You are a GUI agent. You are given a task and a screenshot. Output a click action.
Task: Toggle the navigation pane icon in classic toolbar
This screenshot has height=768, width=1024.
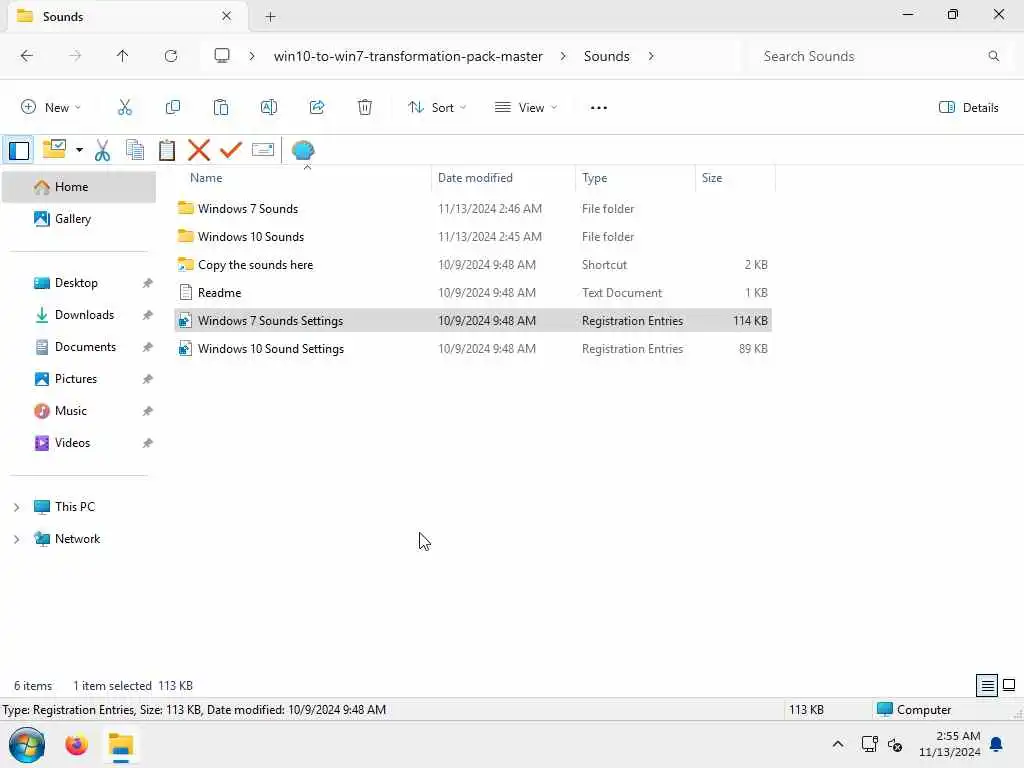pos(19,150)
